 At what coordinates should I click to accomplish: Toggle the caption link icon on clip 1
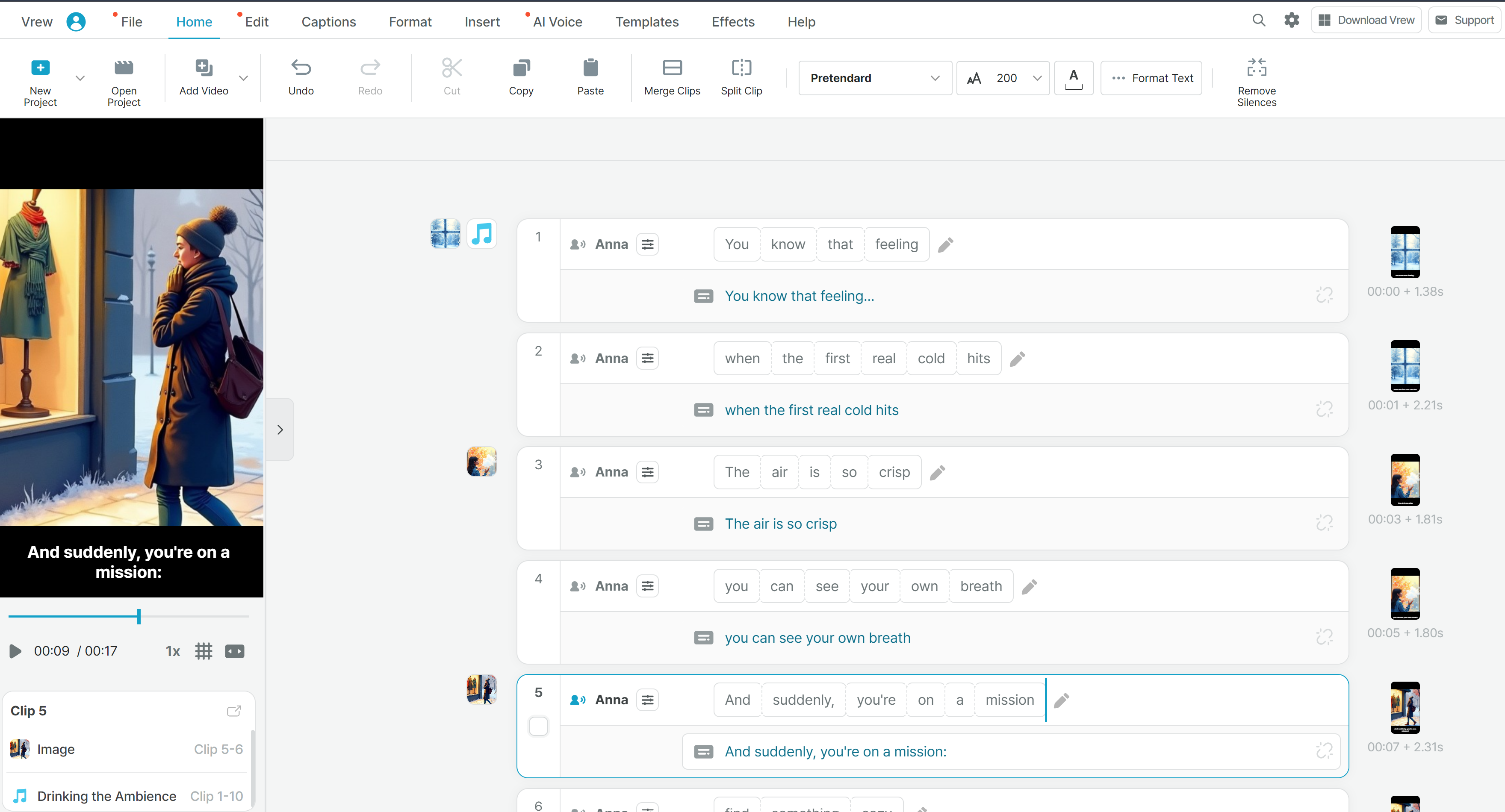pyautogui.click(x=1324, y=296)
